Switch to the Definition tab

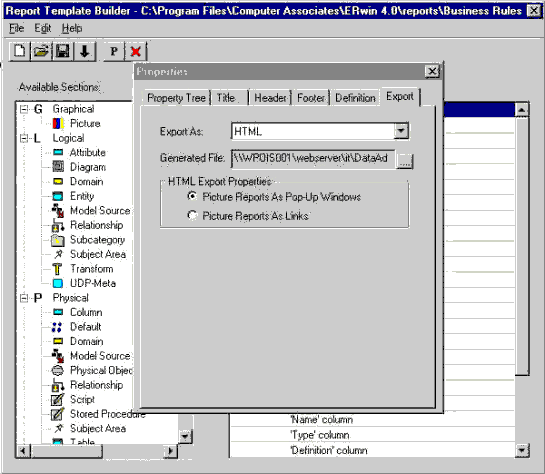click(355, 98)
